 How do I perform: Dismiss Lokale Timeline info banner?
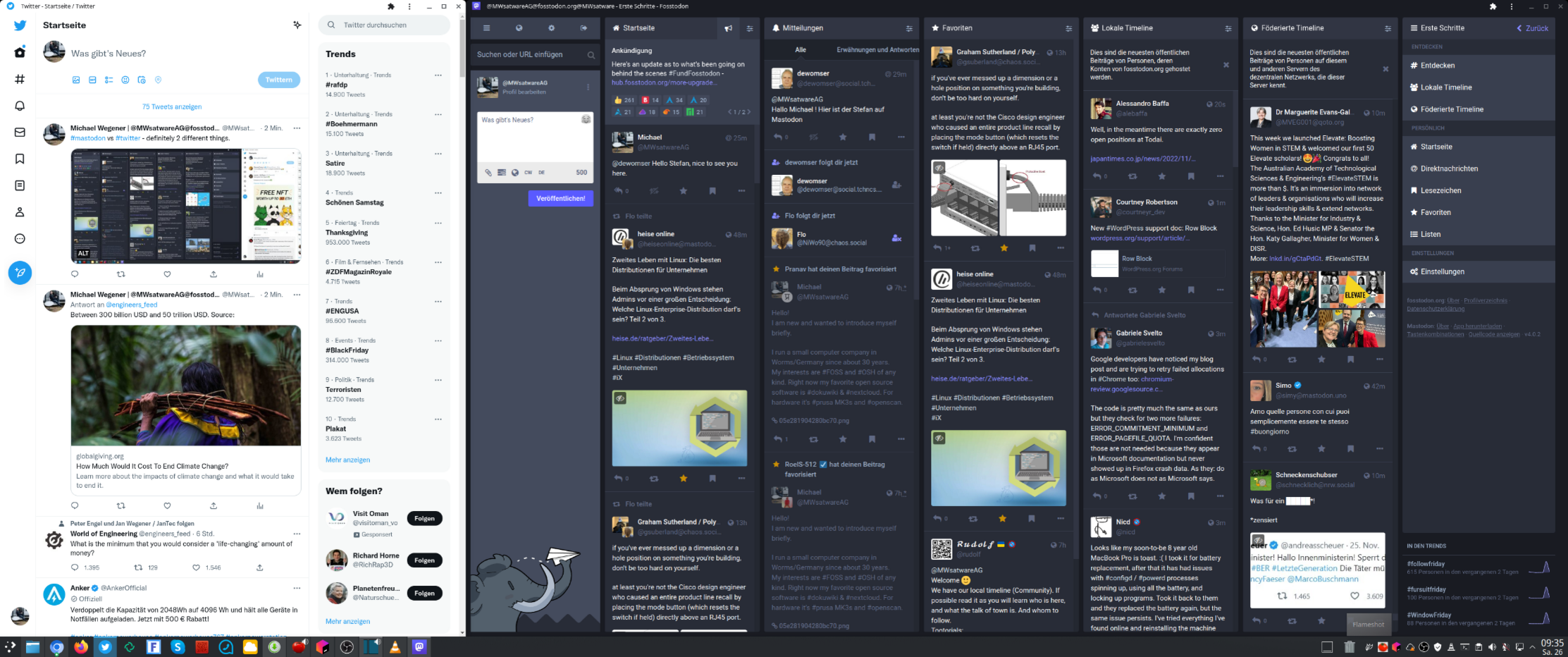tap(1226, 65)
